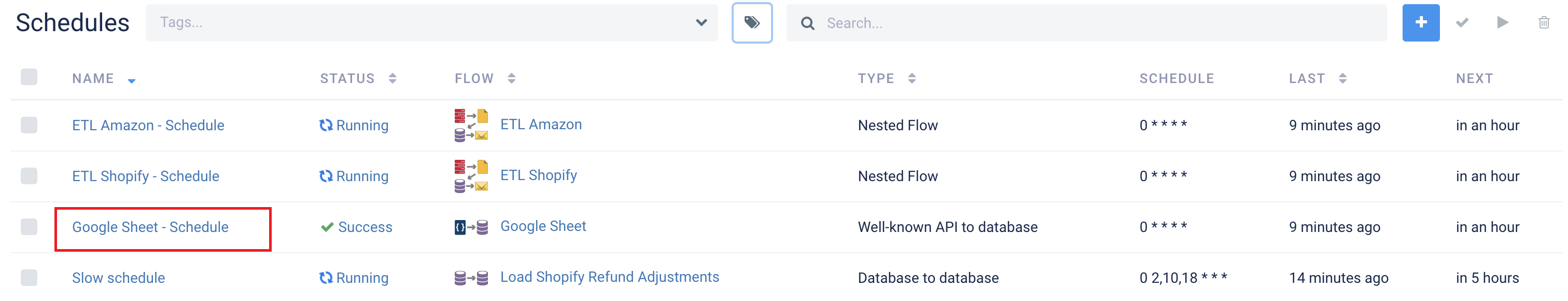Click the ETL Shopify nested flow icon

[471, 176]
